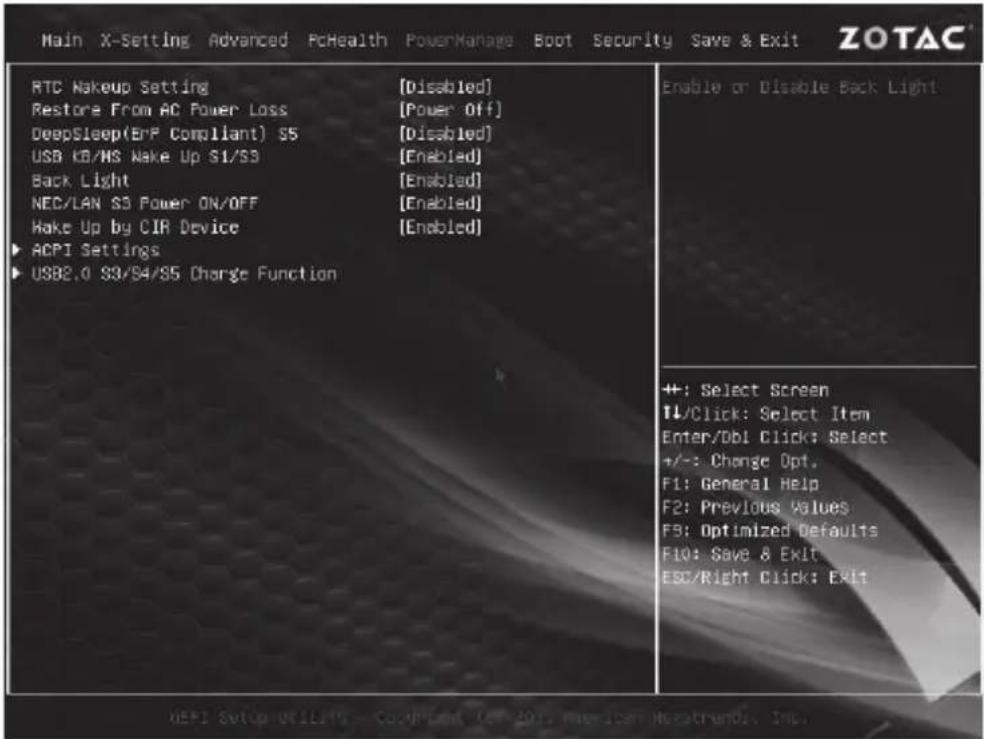The height and width of the screenshot is (739, 984).
Task: Click F10: Save & Exit hint
Action: [741, 555]
